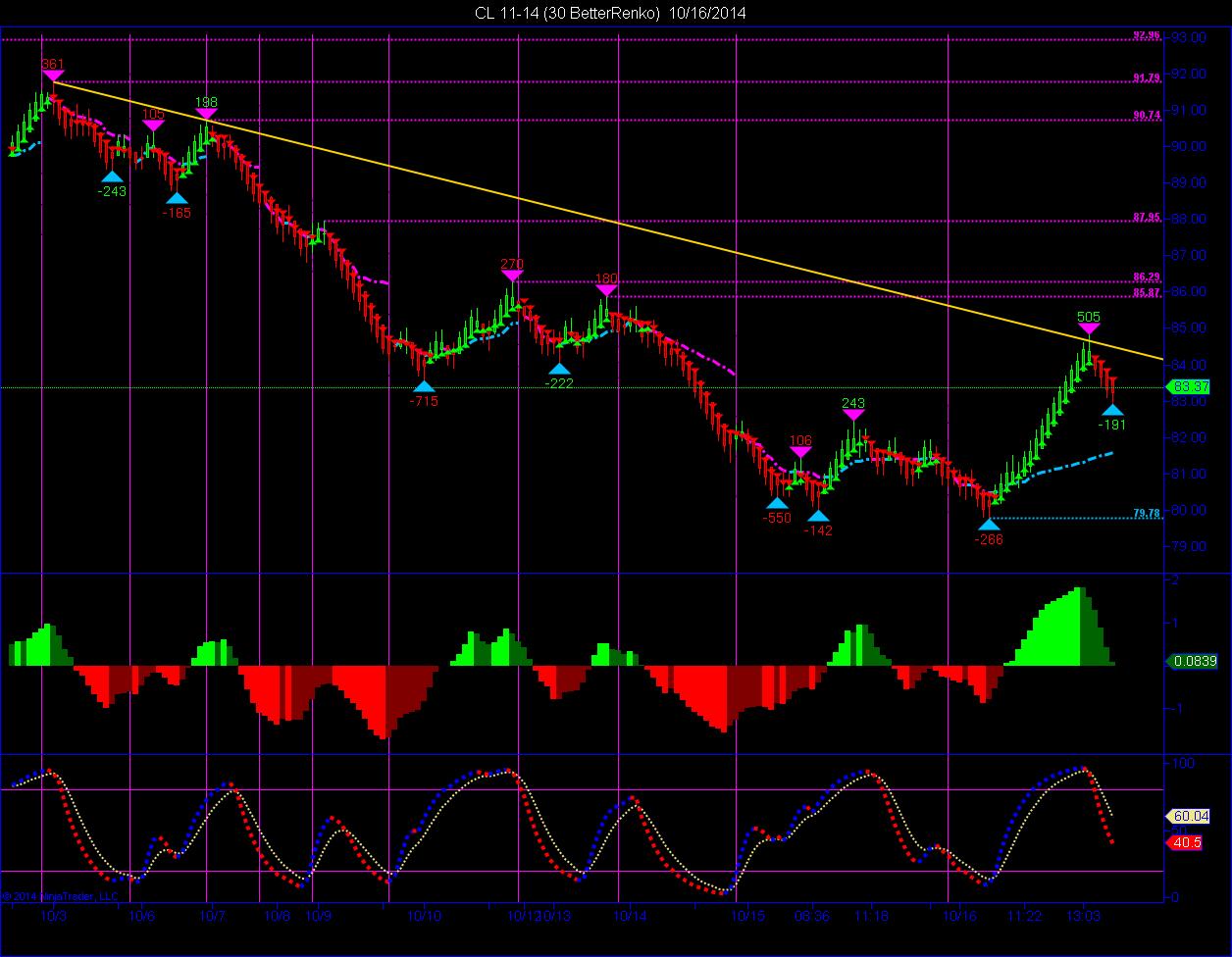Viewport: 1232px width, 957px height.
Task: Click the magenta triangle marker labeled 180
Action: coord(606,290)
